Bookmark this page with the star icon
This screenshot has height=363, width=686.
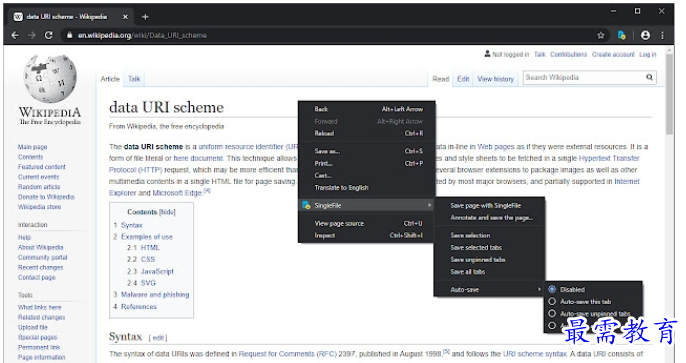pyautogui.click(x=601, y=35)
